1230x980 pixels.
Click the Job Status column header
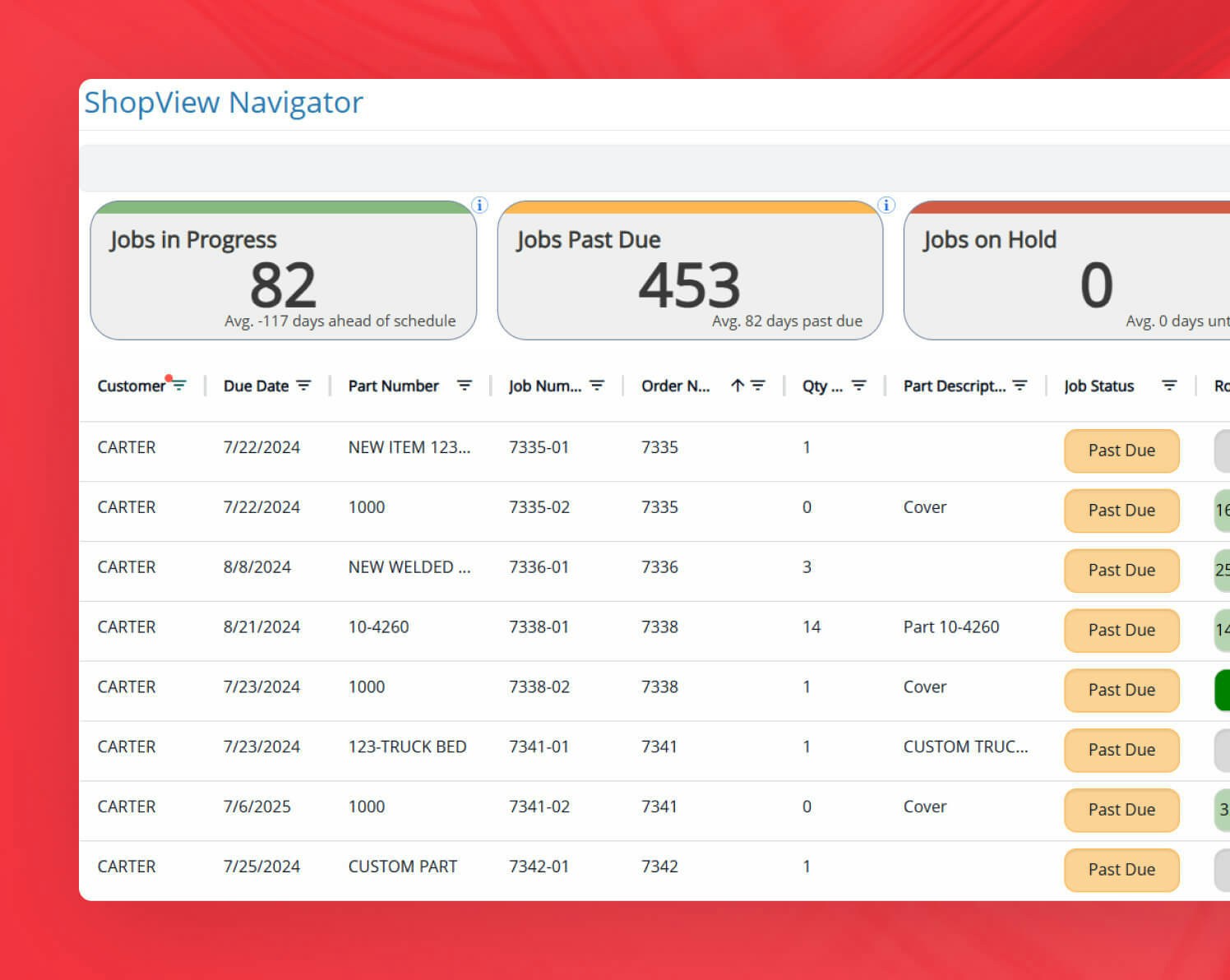pos(1098,386)
